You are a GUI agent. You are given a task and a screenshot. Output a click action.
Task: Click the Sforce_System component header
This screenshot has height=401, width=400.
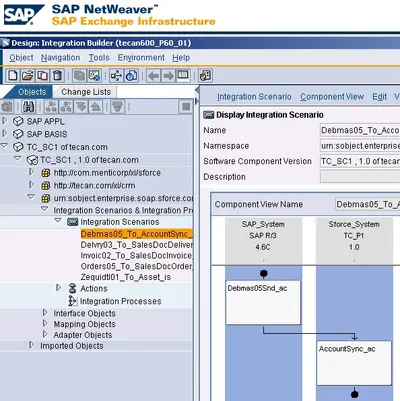coord(354,240)
